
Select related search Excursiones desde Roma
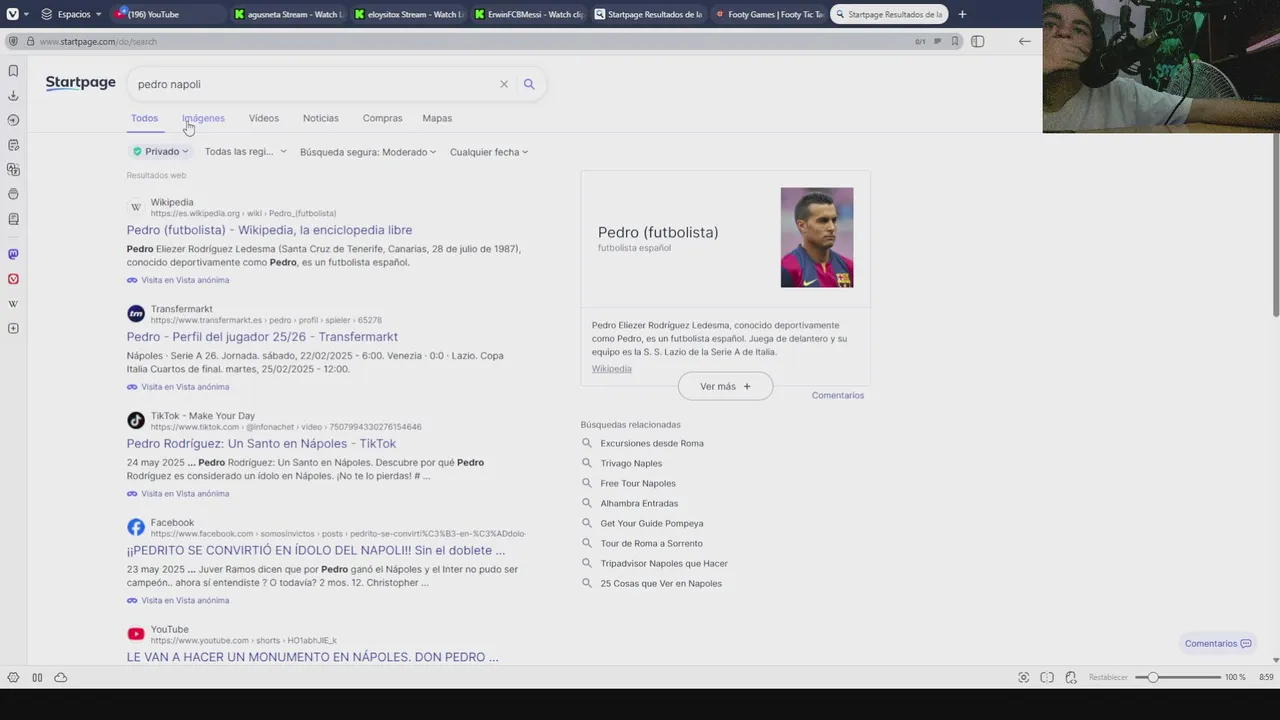point(651,443)
